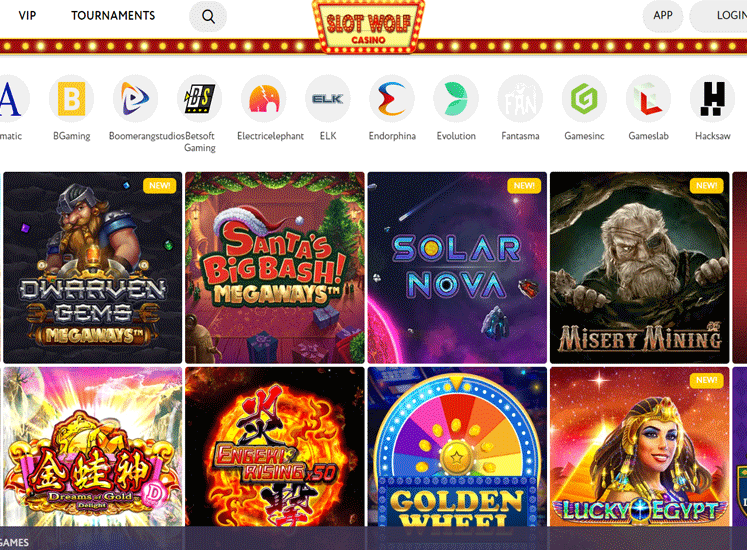Filter by ELK provider icon
Viewport: 747px width, 550px height.
coord(328,99)
